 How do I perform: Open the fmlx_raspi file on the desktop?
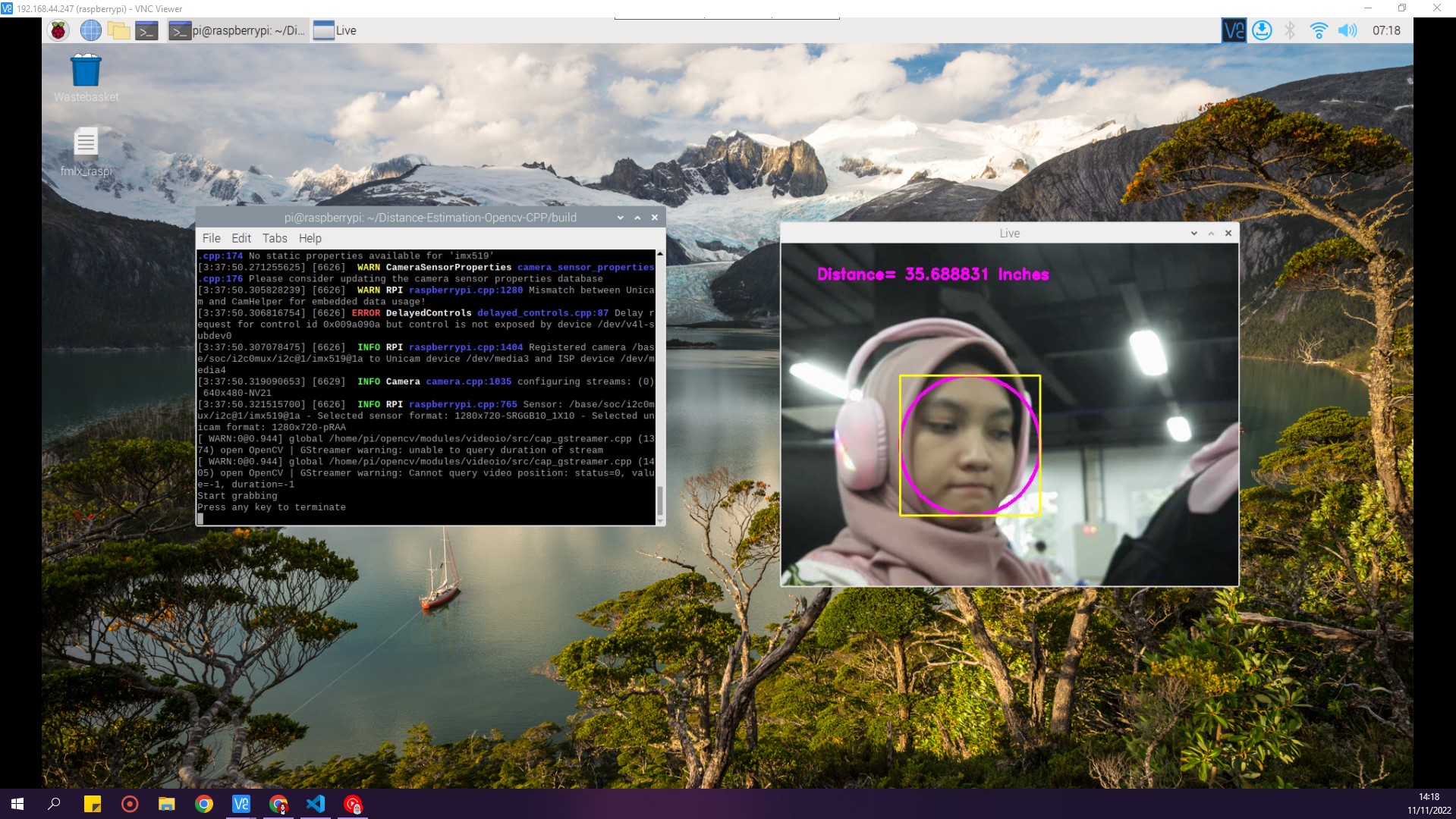(86, 144)
